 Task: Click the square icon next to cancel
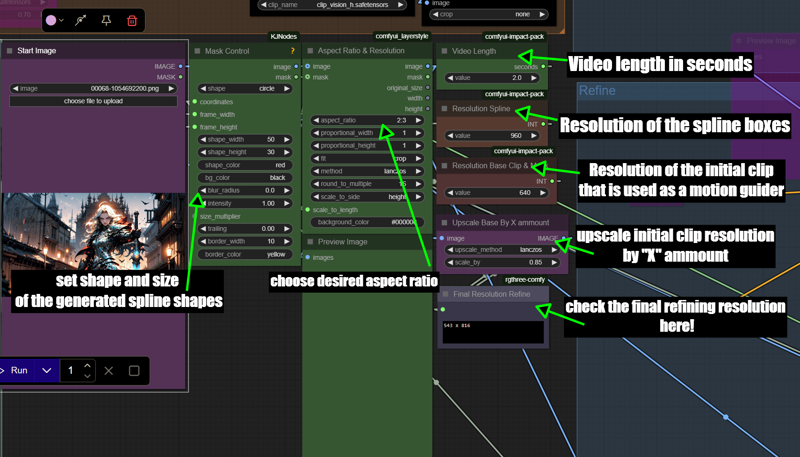[x=134, y=371]
